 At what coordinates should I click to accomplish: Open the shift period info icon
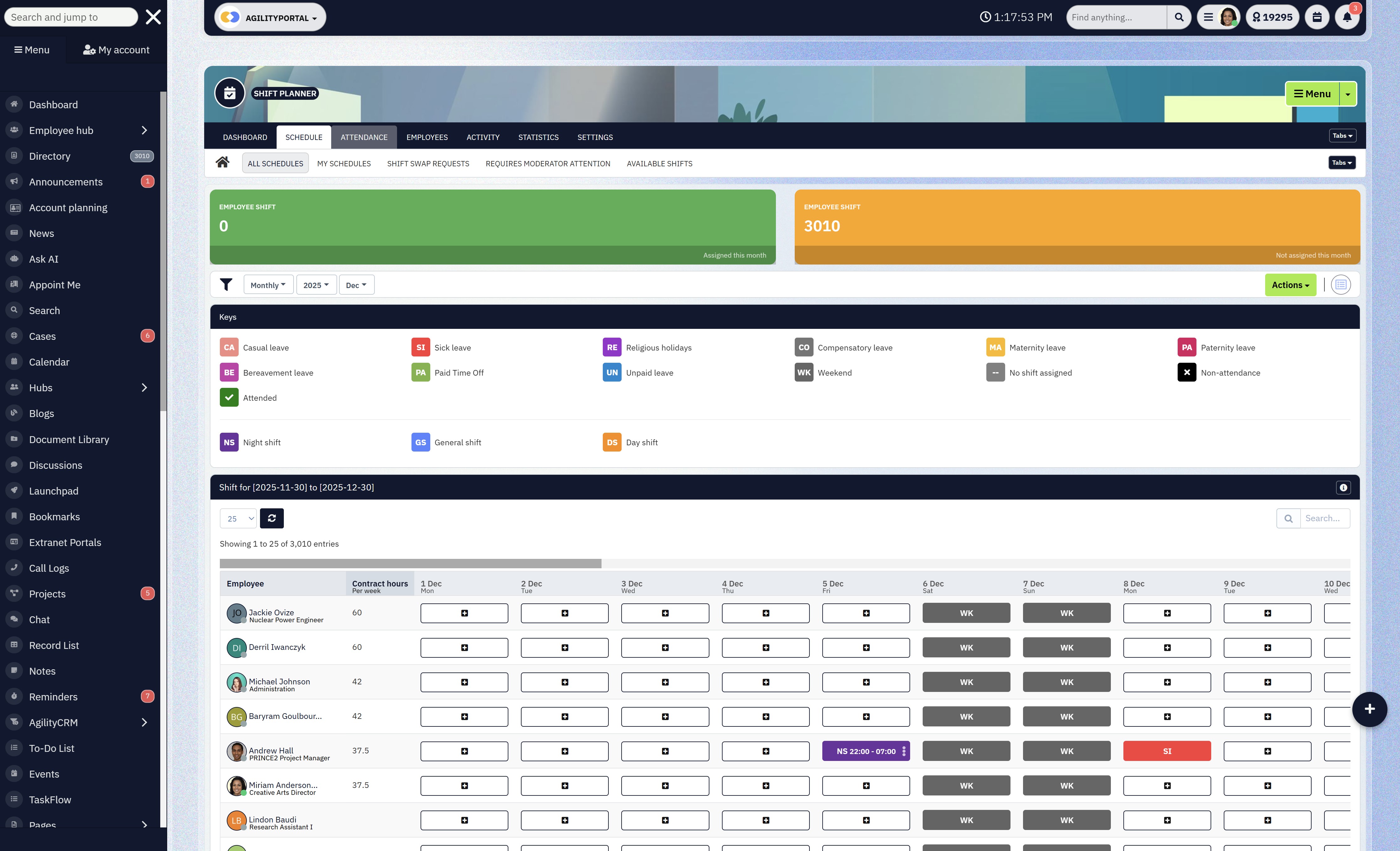(1344, 487)
